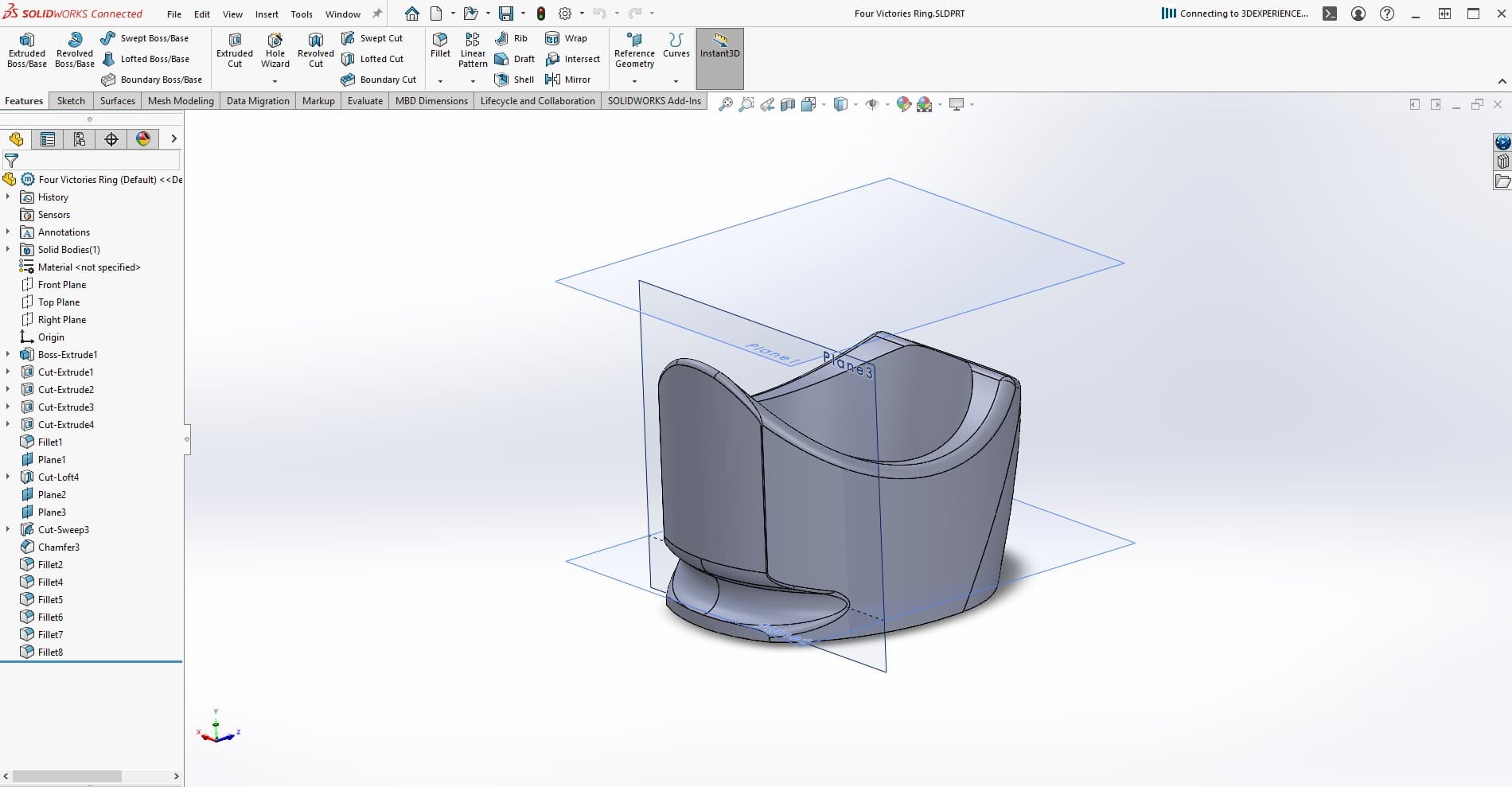Choose the Mirror feature tool
The image size is (1512, 787).
pos(568,80)
